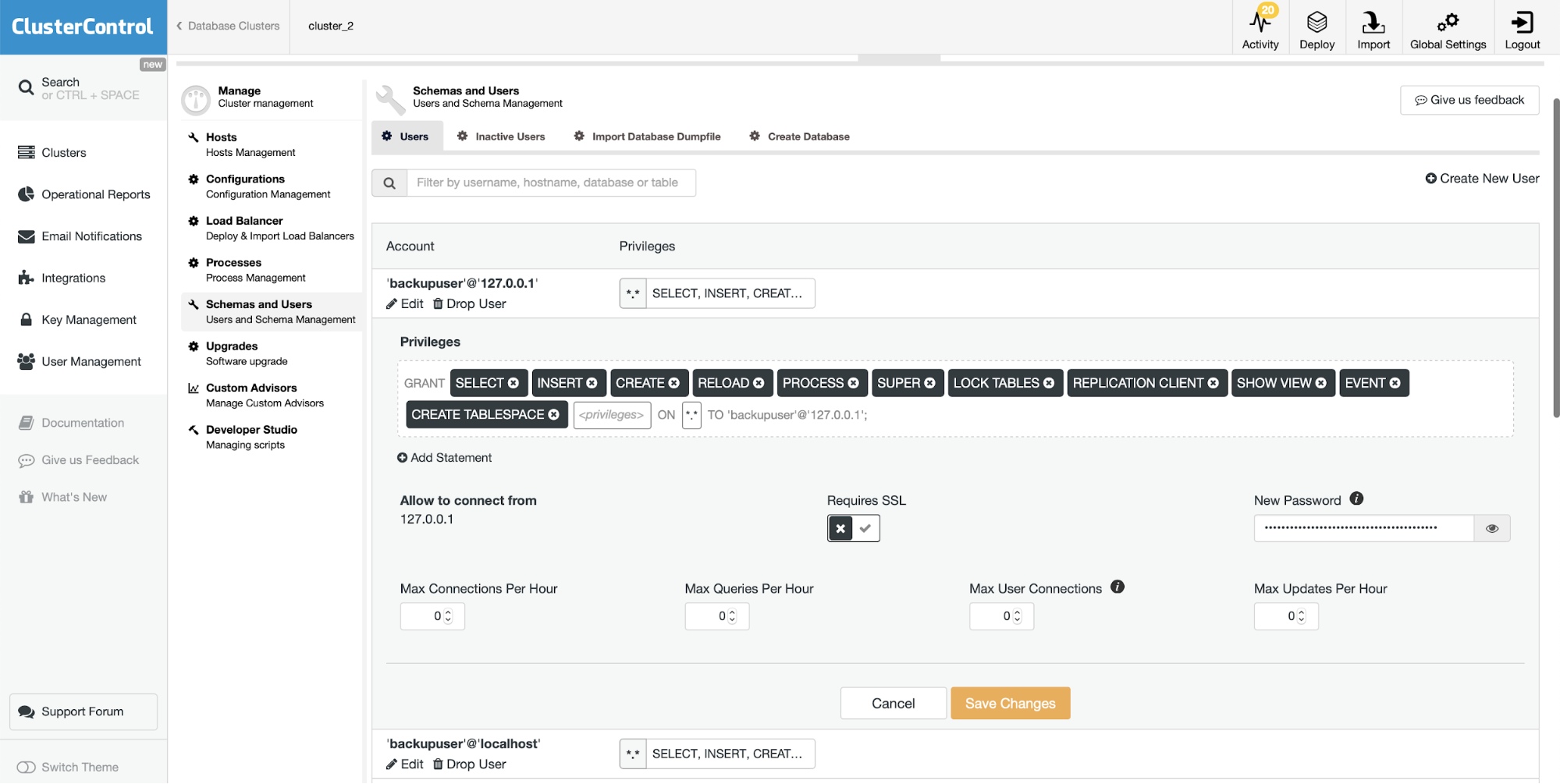Click the user filter text field

point(551,183)
